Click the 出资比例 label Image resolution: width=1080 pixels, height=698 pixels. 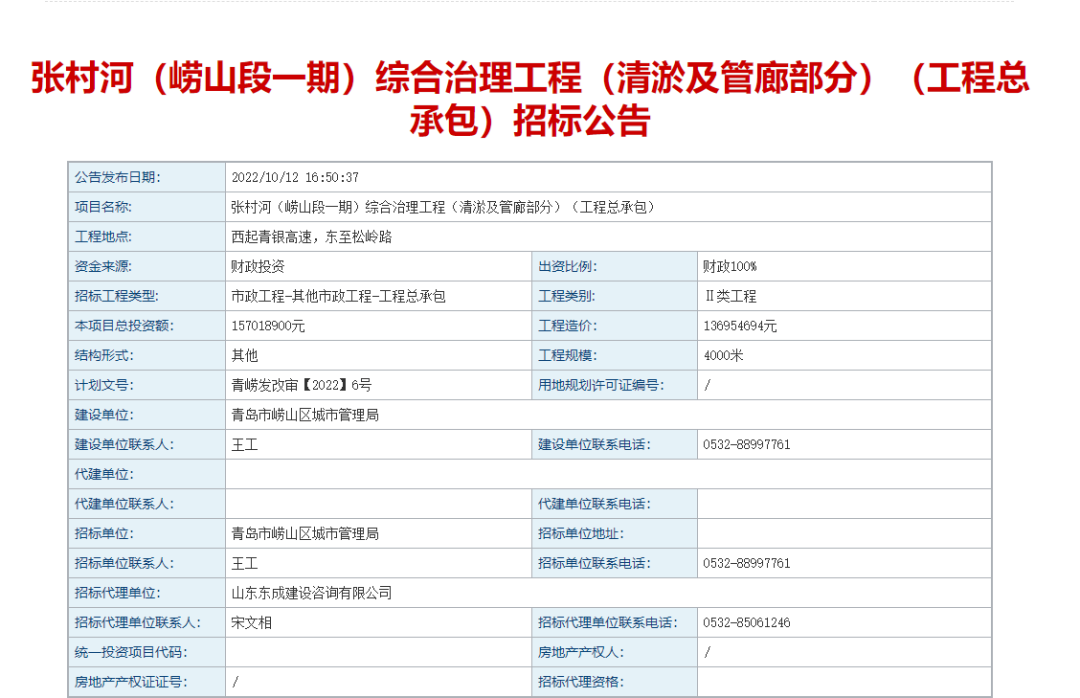(568, 267)
